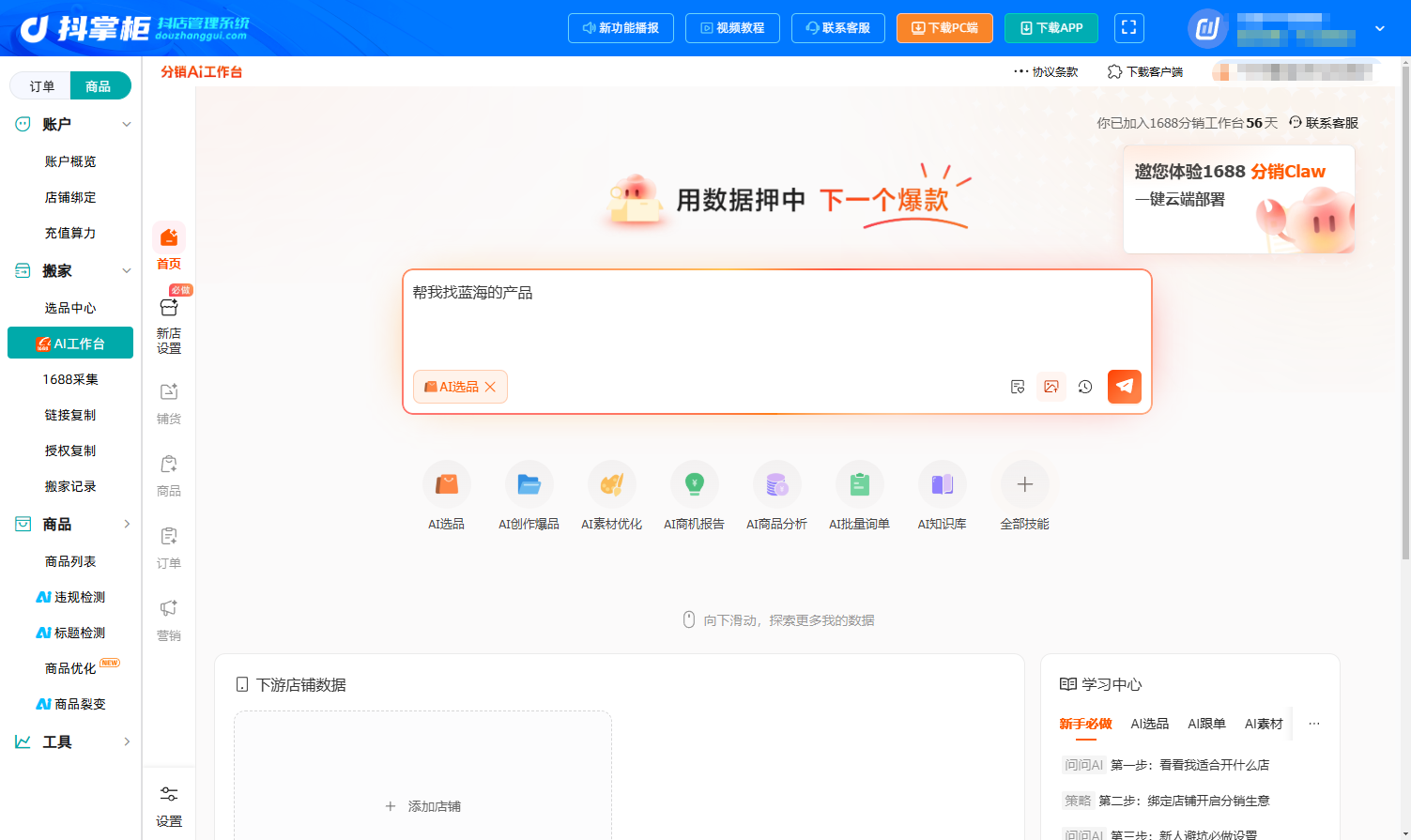Select the AI跟单 learning tab

[1207, 724]
